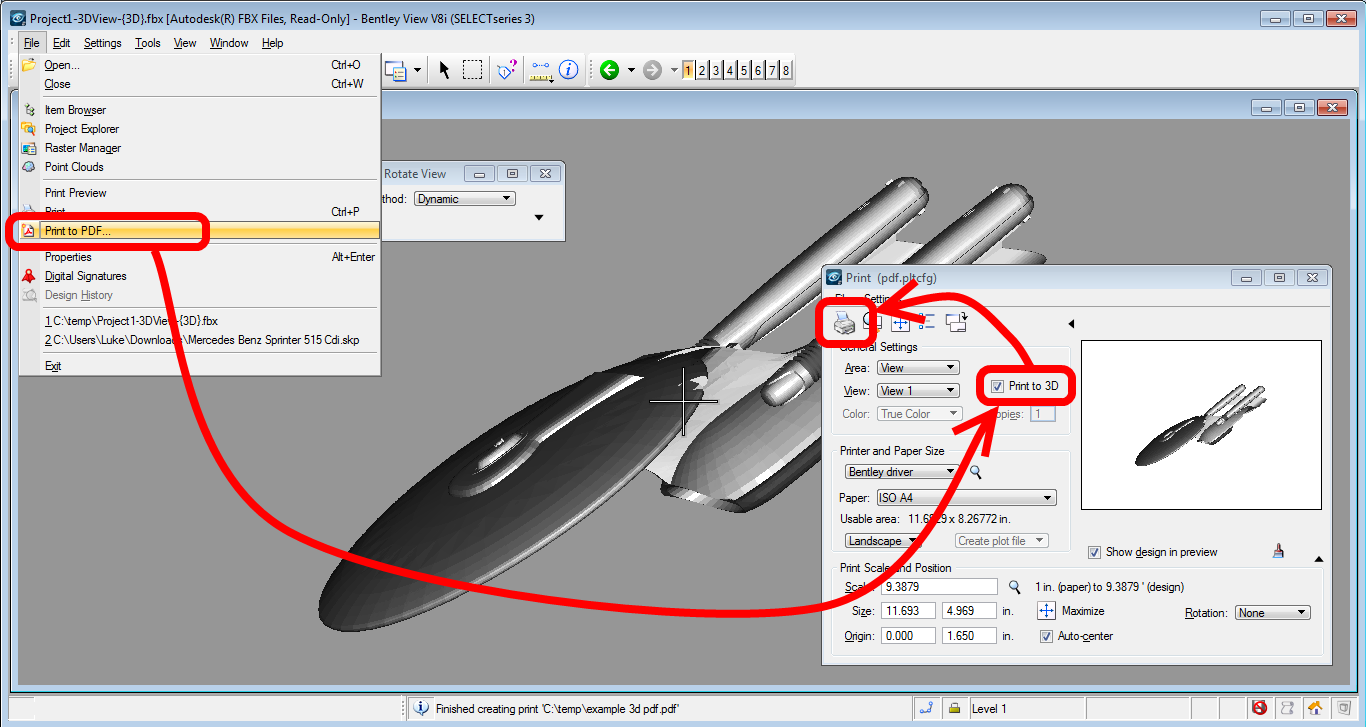1366x727 pixels.
Task: Open the Method dropdown showing Dynamic
Action: click(x=464, y=199)
